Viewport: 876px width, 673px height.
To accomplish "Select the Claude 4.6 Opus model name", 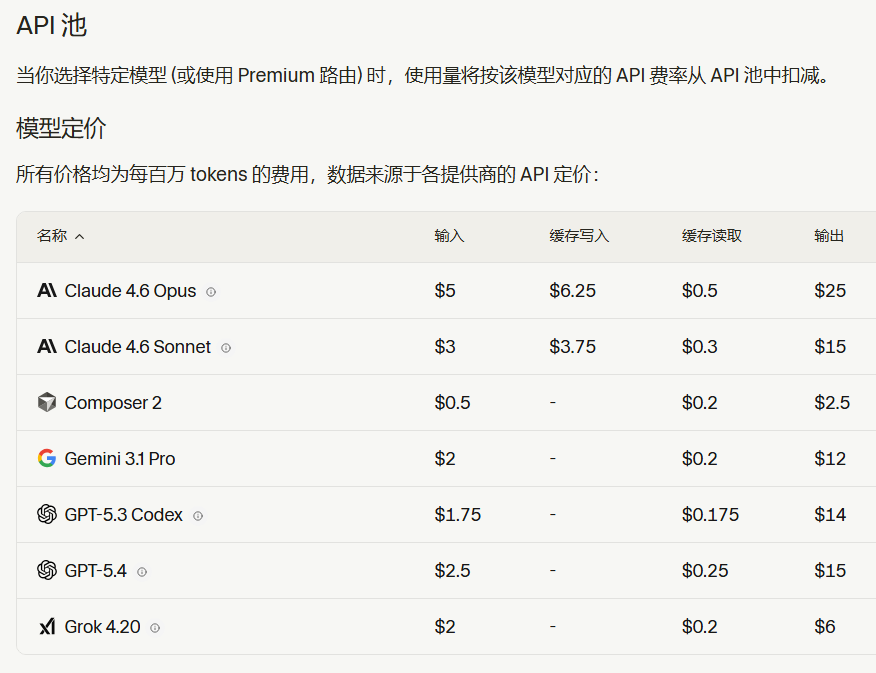I will pyautogui.click(x=130, y=290).
